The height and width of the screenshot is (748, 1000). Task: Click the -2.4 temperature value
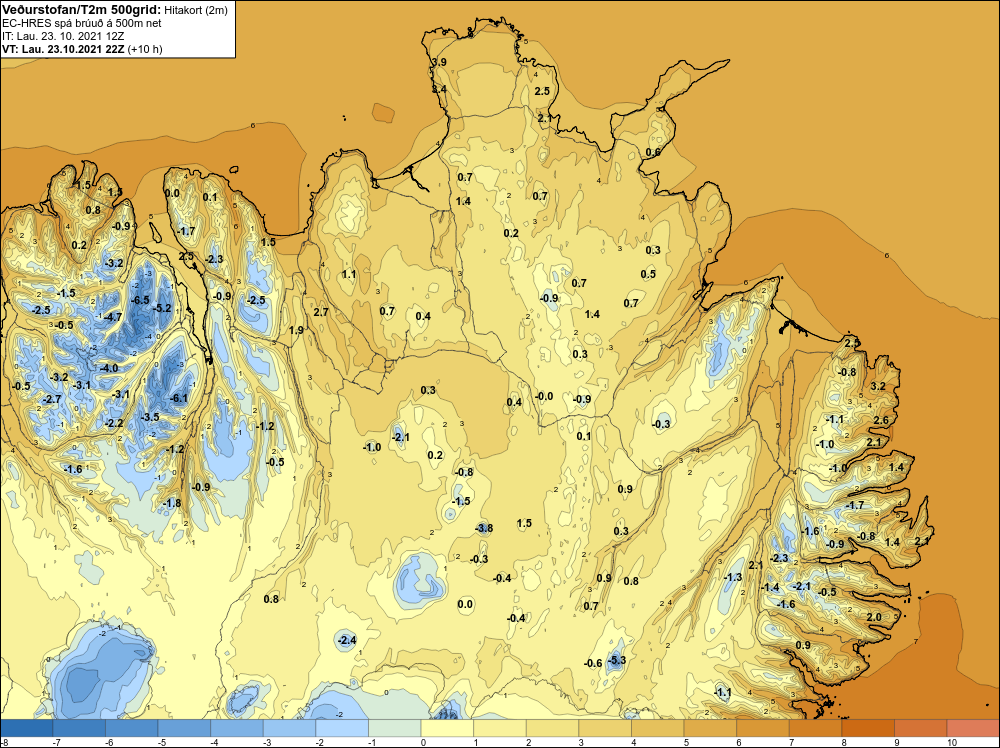[346, 640]
